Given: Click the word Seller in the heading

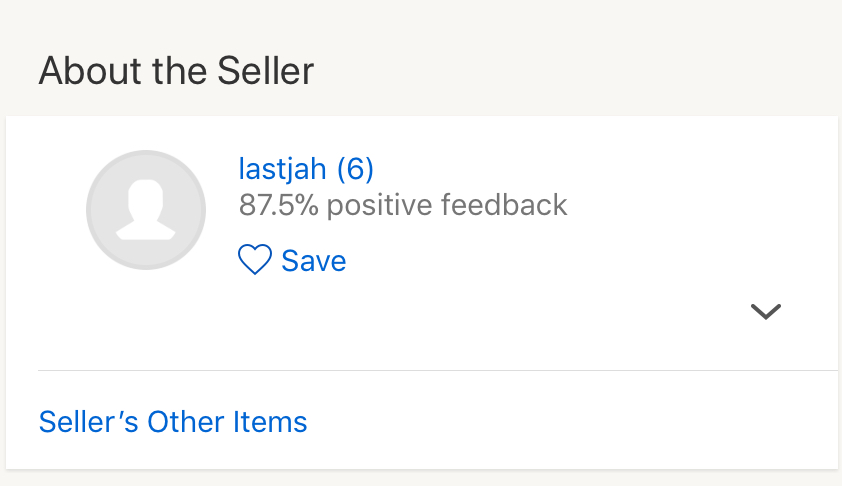Looking at the screenshot, I should point(265,70).
